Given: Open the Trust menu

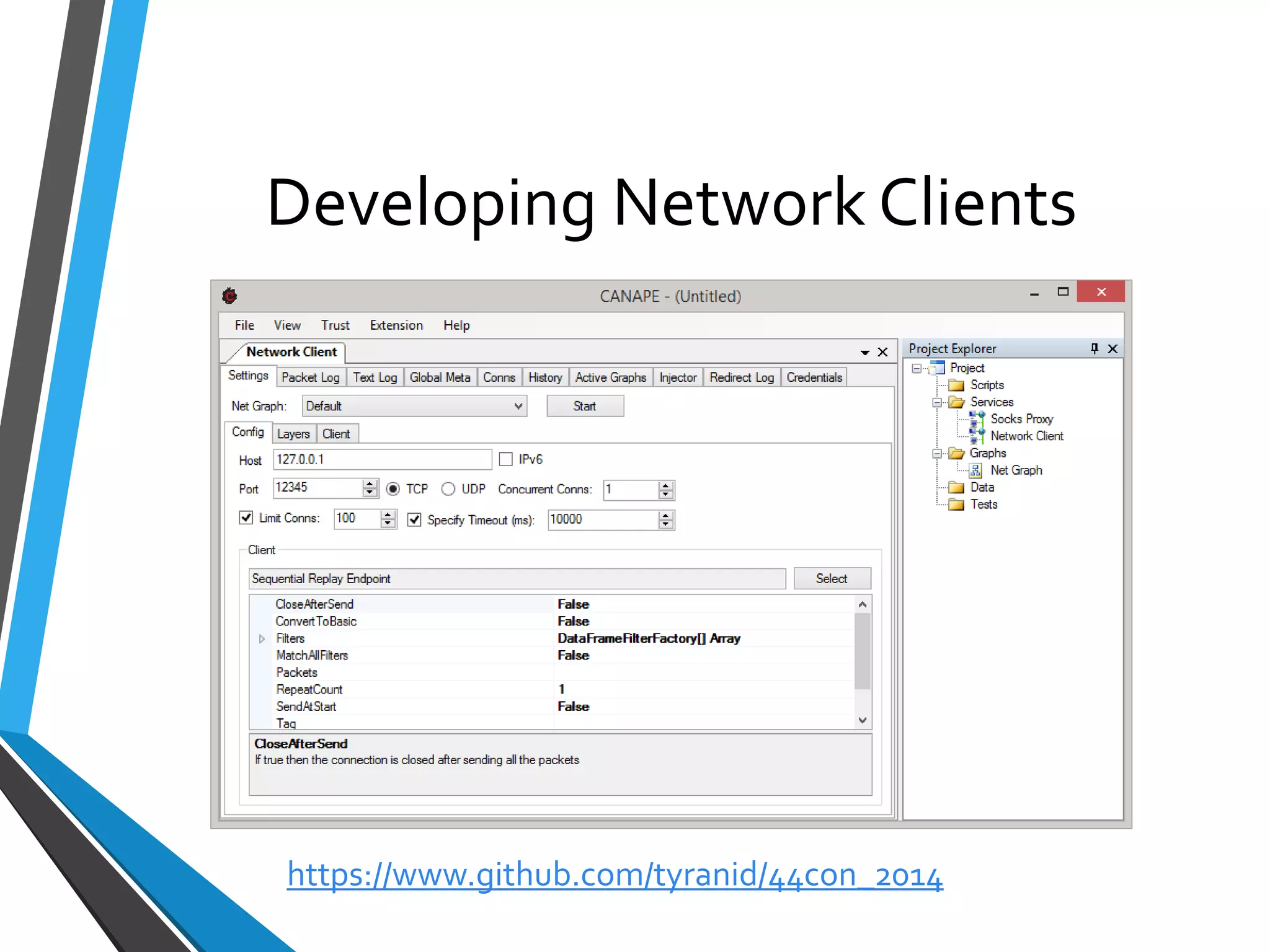Looking at the screenshot, I should (x=335, y=325).
